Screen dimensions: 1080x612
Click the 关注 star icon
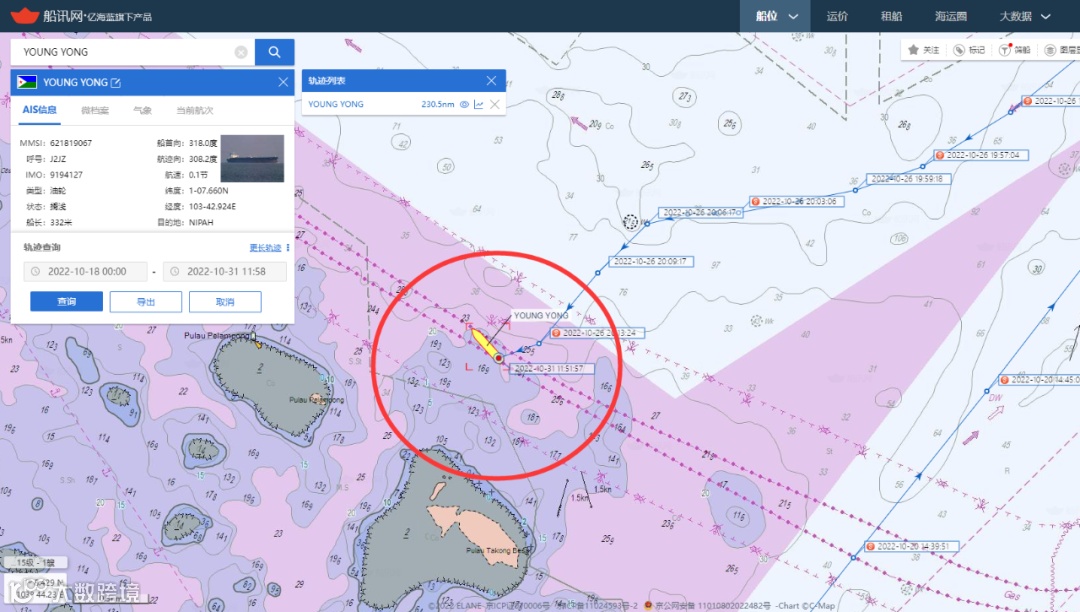913,50
